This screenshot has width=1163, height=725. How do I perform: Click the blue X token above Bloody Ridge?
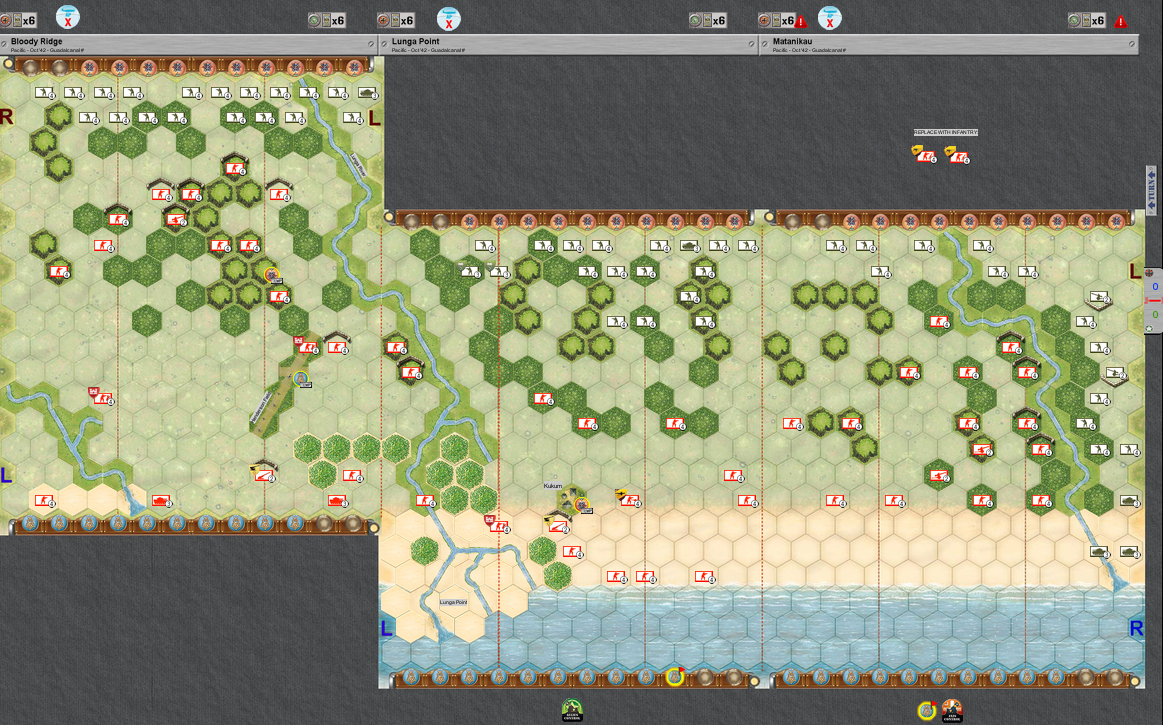tap(68, 17)
